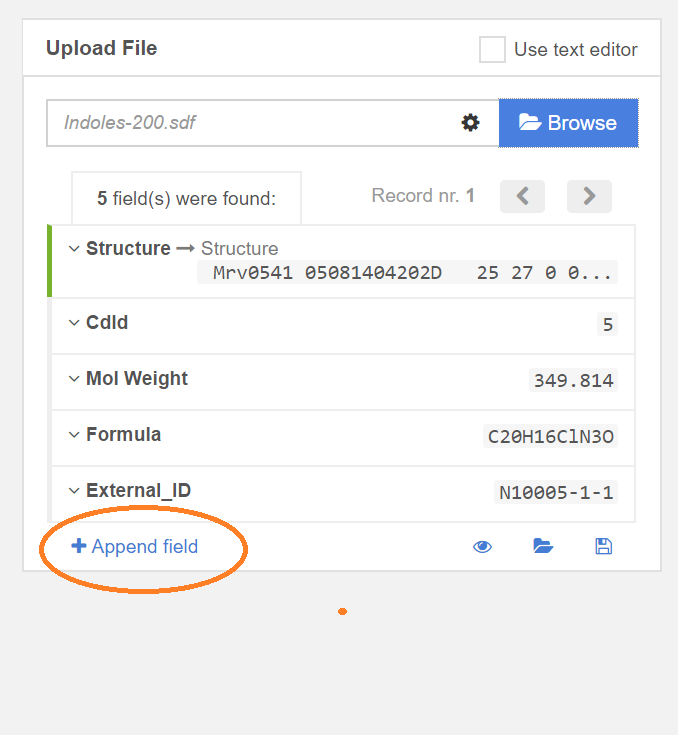Expand the Formula field chevron
The height and width of the screenshot is (735, 678).
pos(74,435)
